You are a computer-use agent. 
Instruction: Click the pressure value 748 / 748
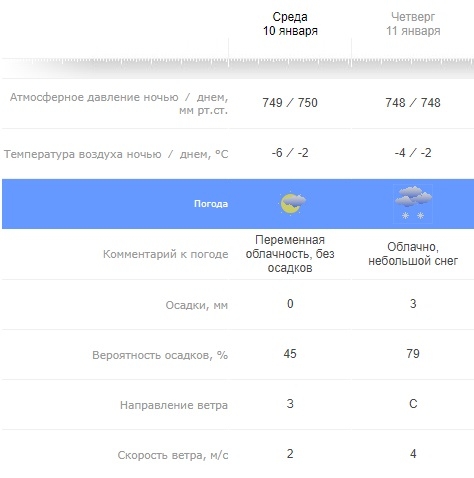pyautogui.click(x=413, y=103)
